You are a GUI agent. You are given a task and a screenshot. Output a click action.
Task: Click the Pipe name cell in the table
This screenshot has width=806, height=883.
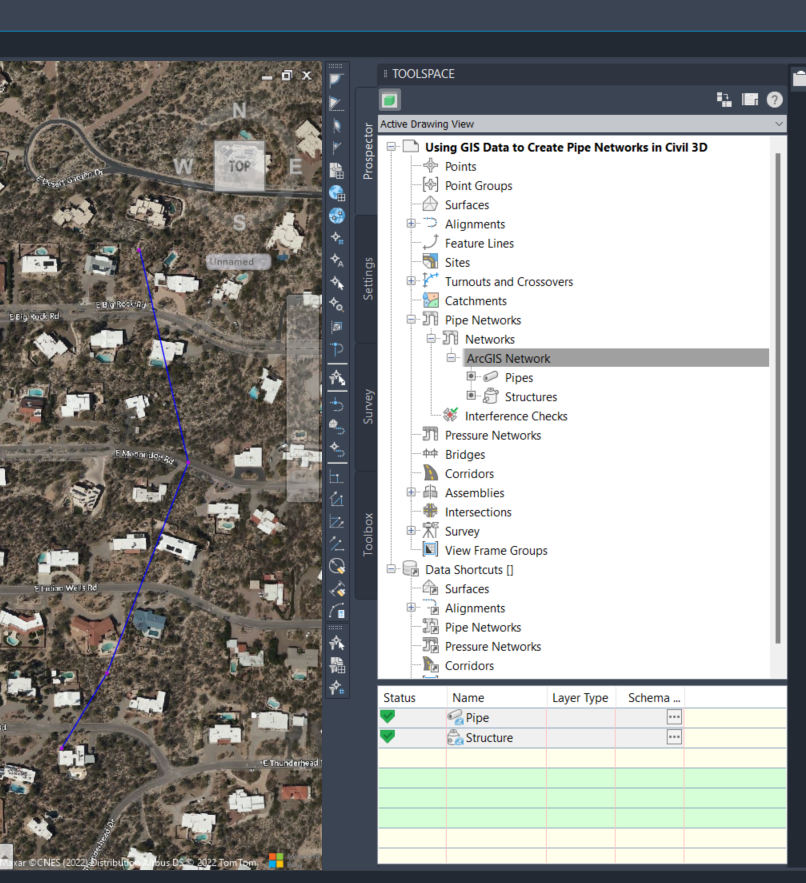(496, 717)
